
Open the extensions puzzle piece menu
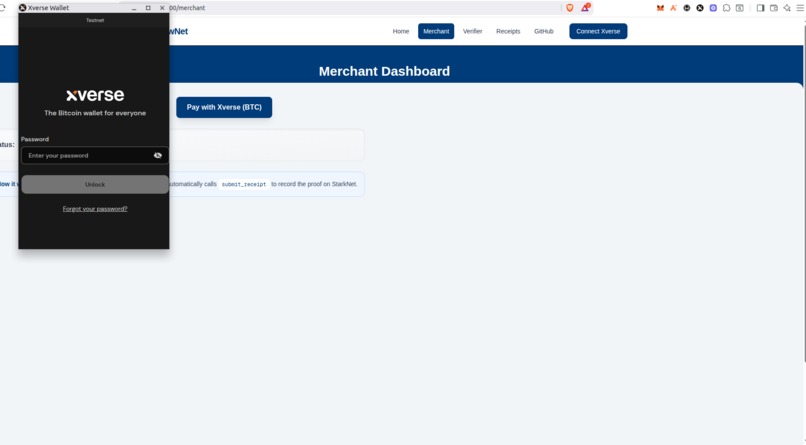tap(726, 8)
